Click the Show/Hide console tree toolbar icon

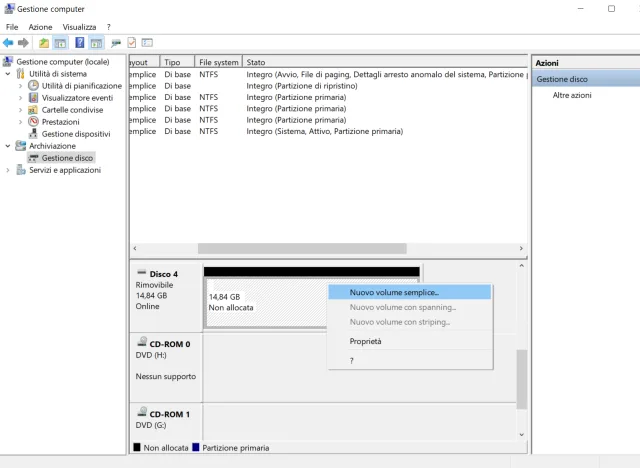[x=61, y=43]
